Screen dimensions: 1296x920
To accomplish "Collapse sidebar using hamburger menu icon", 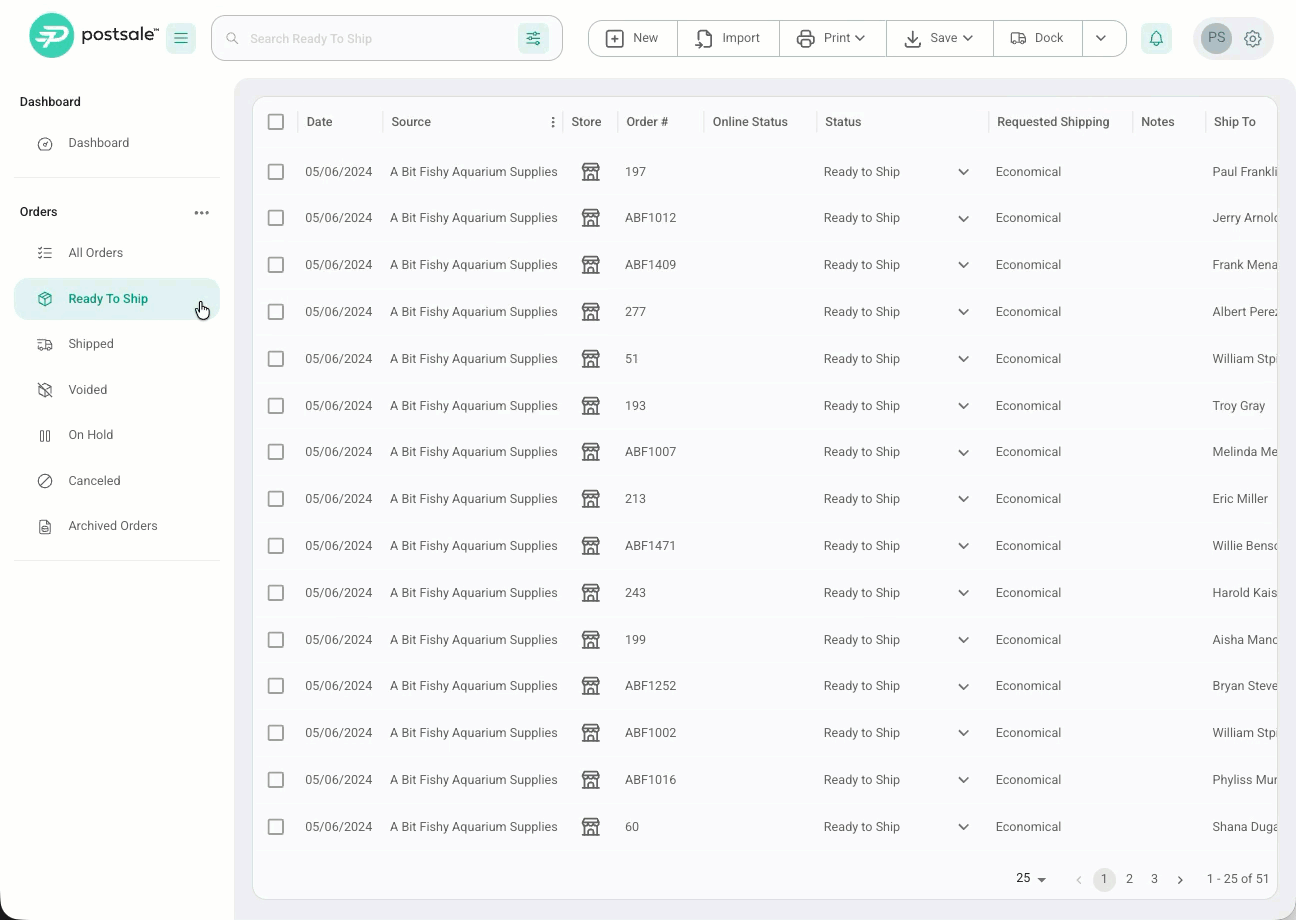I will pos(181,38).
